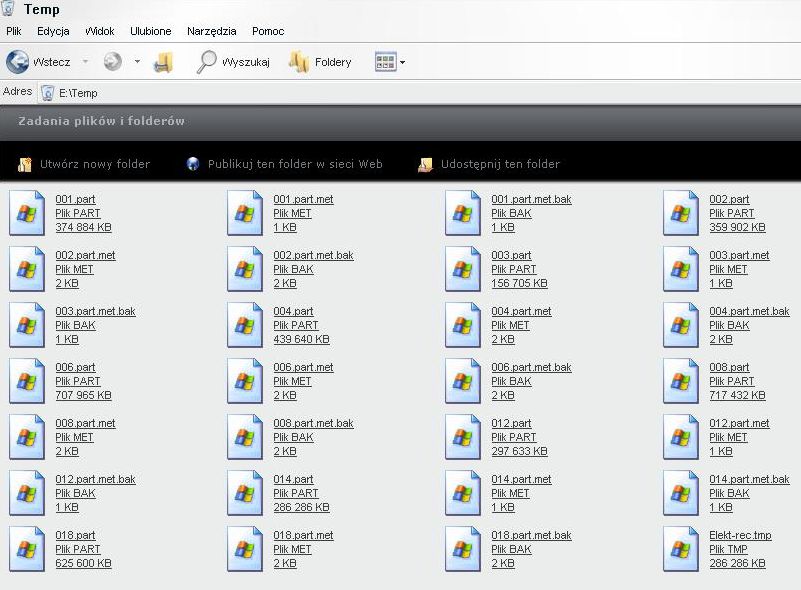The height and width of the screenshot is (590, 801).
Task: Open the views mode dropdown arrow
Action: [402, 63]
